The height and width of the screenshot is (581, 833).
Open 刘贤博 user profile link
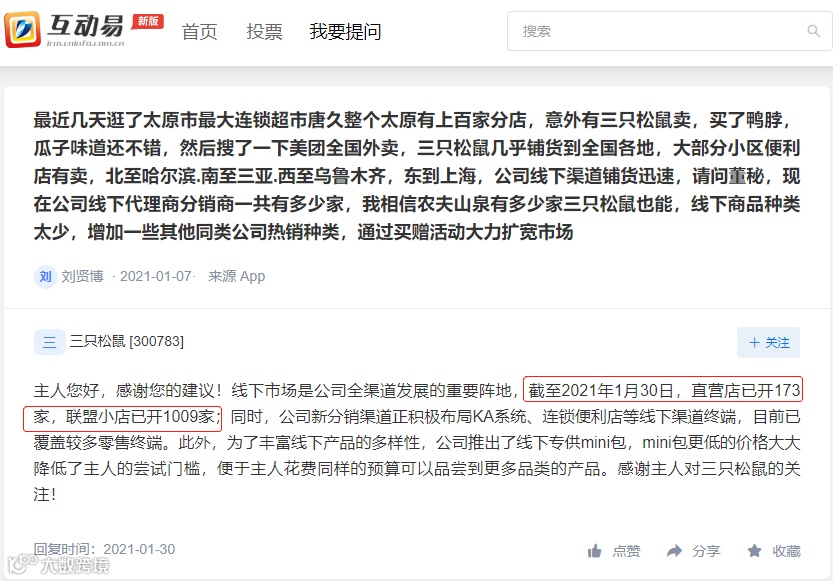82,277
